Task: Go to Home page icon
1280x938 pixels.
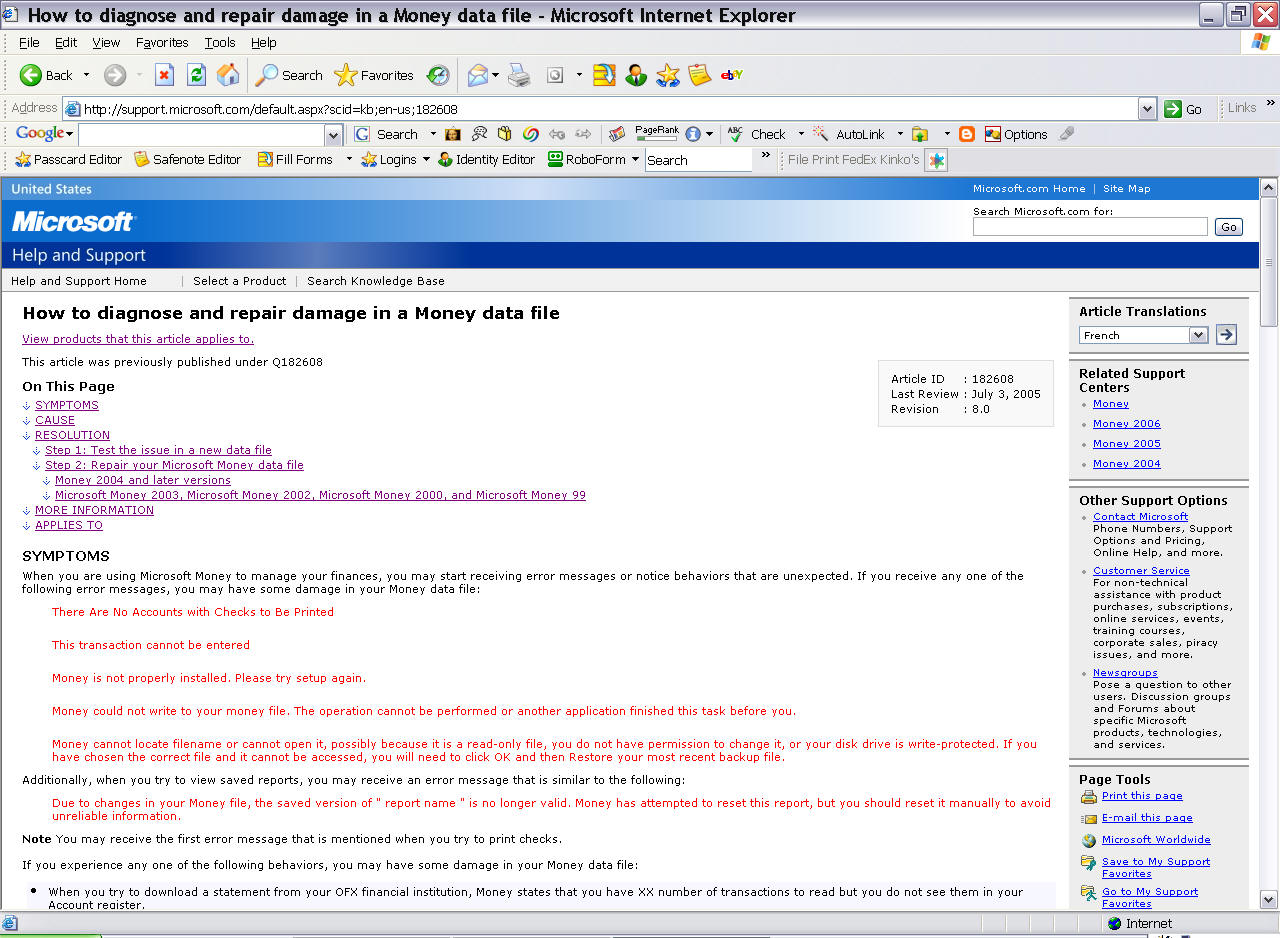Action: pyautogui.click(x=228, y=75)
